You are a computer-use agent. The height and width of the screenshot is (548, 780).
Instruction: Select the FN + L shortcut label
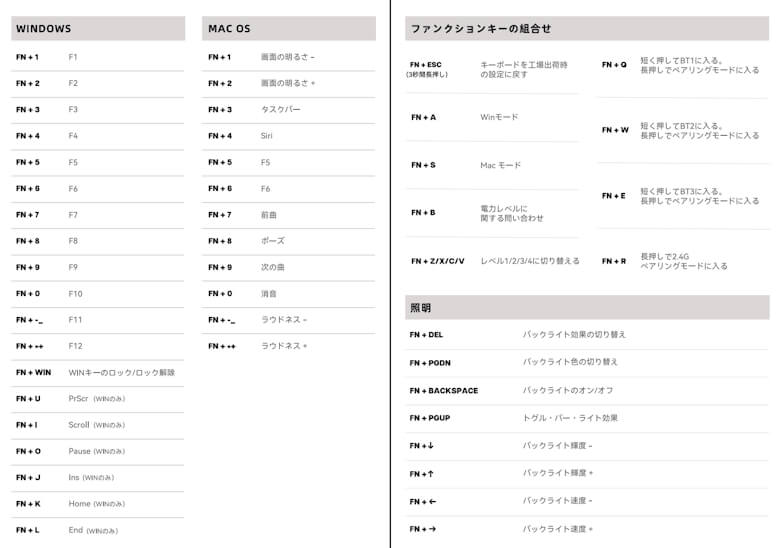coord(28,530)
